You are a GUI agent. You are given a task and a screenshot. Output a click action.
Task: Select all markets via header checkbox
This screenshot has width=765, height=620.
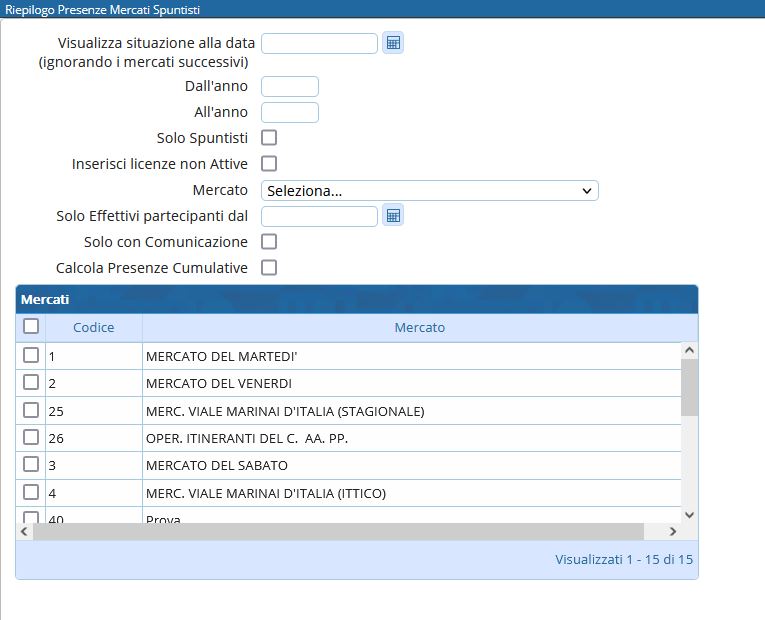tap(31, 327)
